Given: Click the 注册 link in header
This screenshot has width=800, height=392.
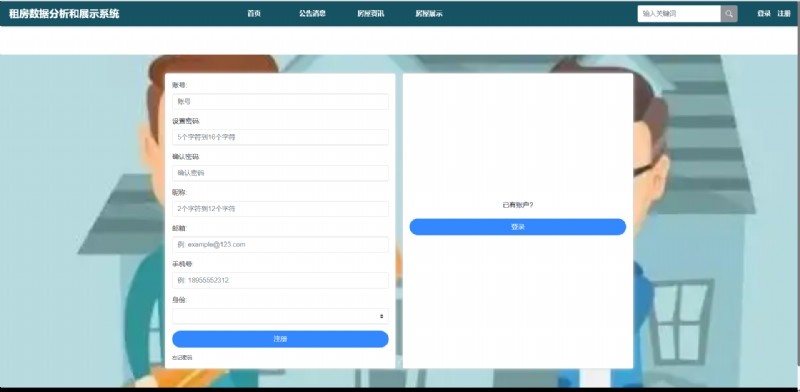Looking at the screenshot, I should coord(784,14).
